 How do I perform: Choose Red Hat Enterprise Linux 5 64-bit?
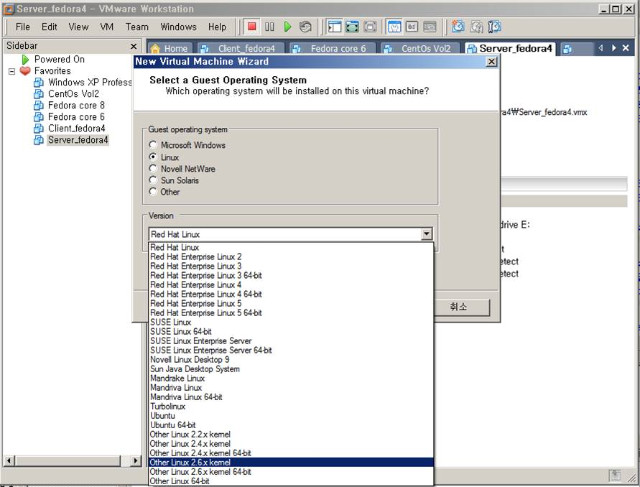(x=291, y=313)
